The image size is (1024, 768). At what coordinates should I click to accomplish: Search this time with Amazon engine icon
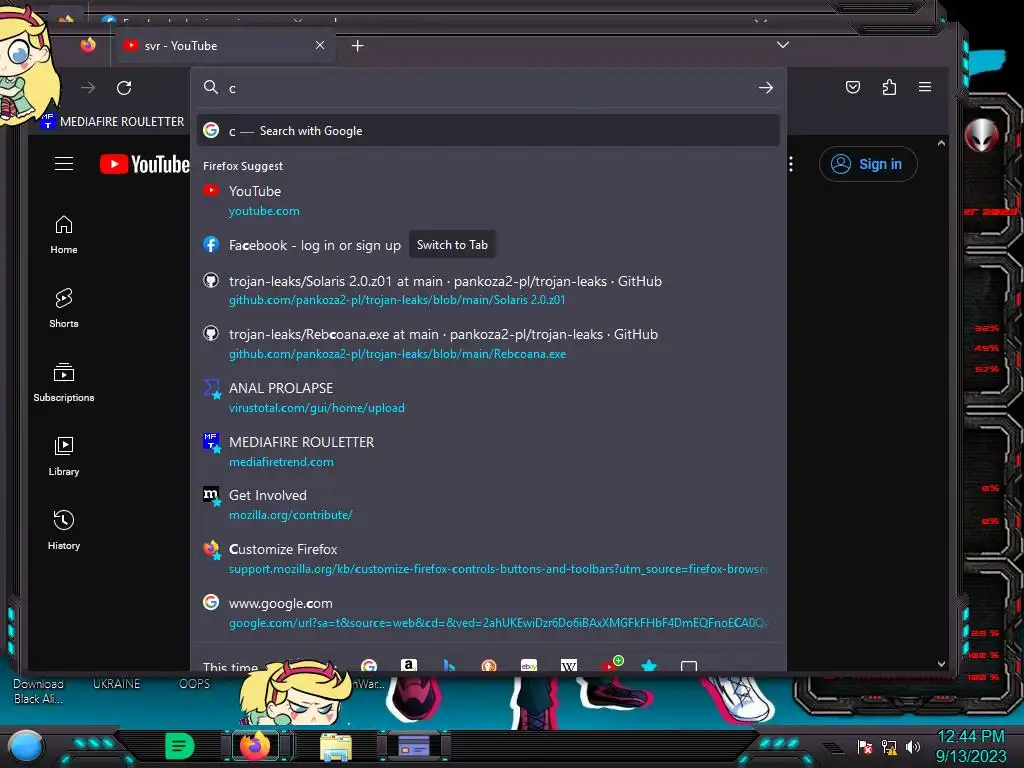409,665
